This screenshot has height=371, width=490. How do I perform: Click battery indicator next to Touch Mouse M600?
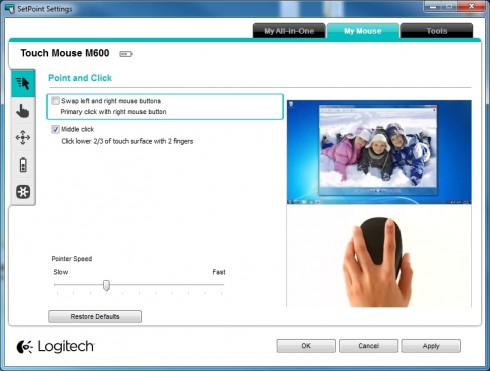tap(126, 54)
